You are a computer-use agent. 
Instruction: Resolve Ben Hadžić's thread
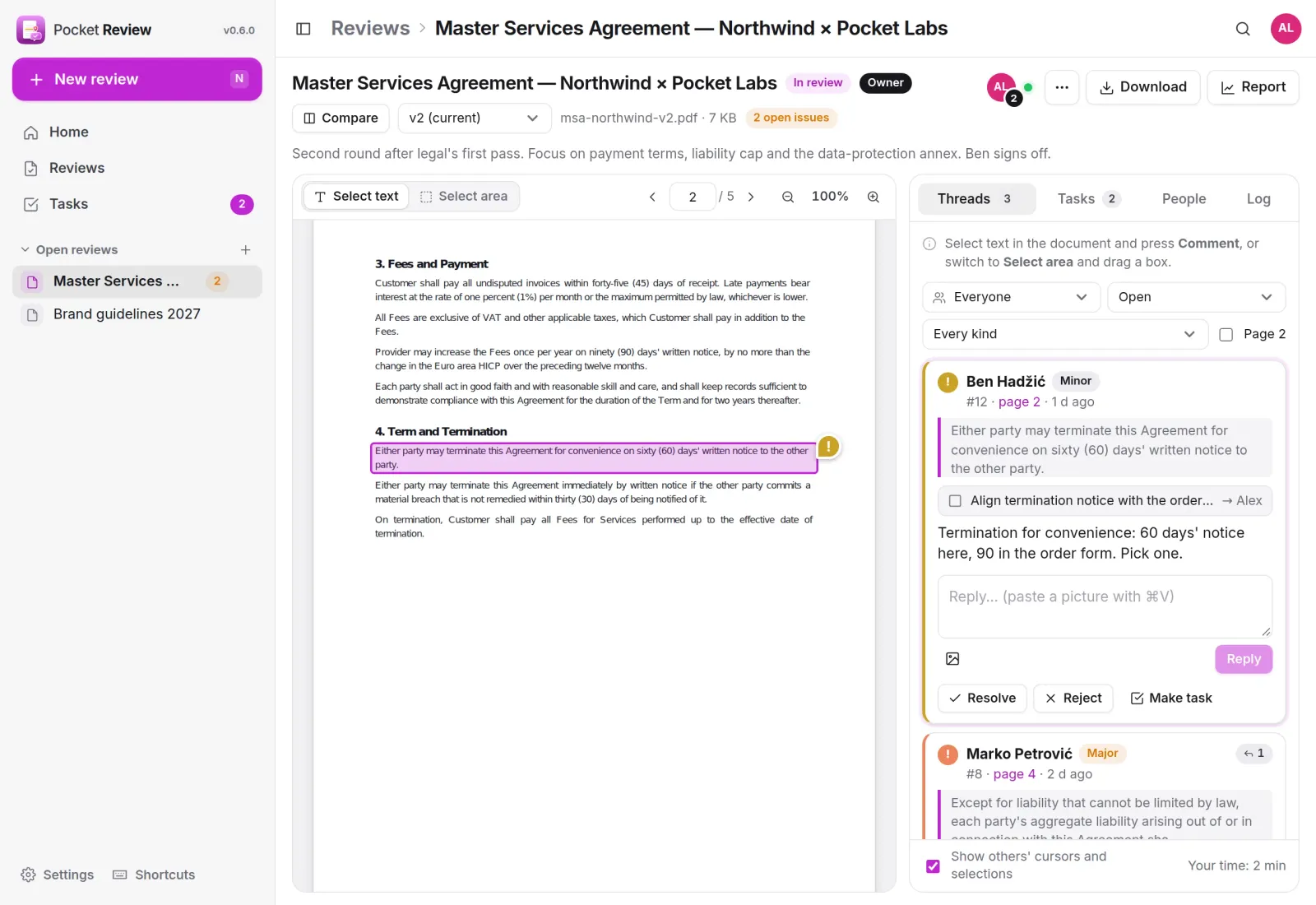coord(982,698)
